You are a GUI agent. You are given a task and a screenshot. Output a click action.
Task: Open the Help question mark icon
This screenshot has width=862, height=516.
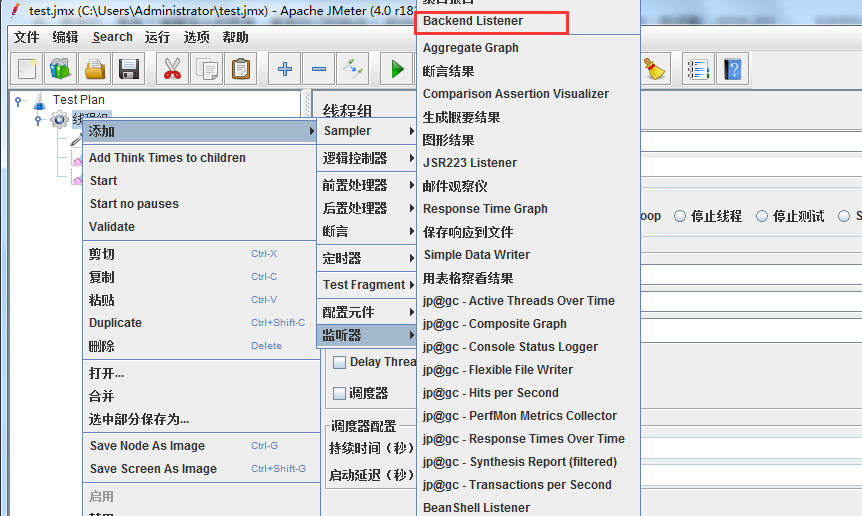(732, 69)
